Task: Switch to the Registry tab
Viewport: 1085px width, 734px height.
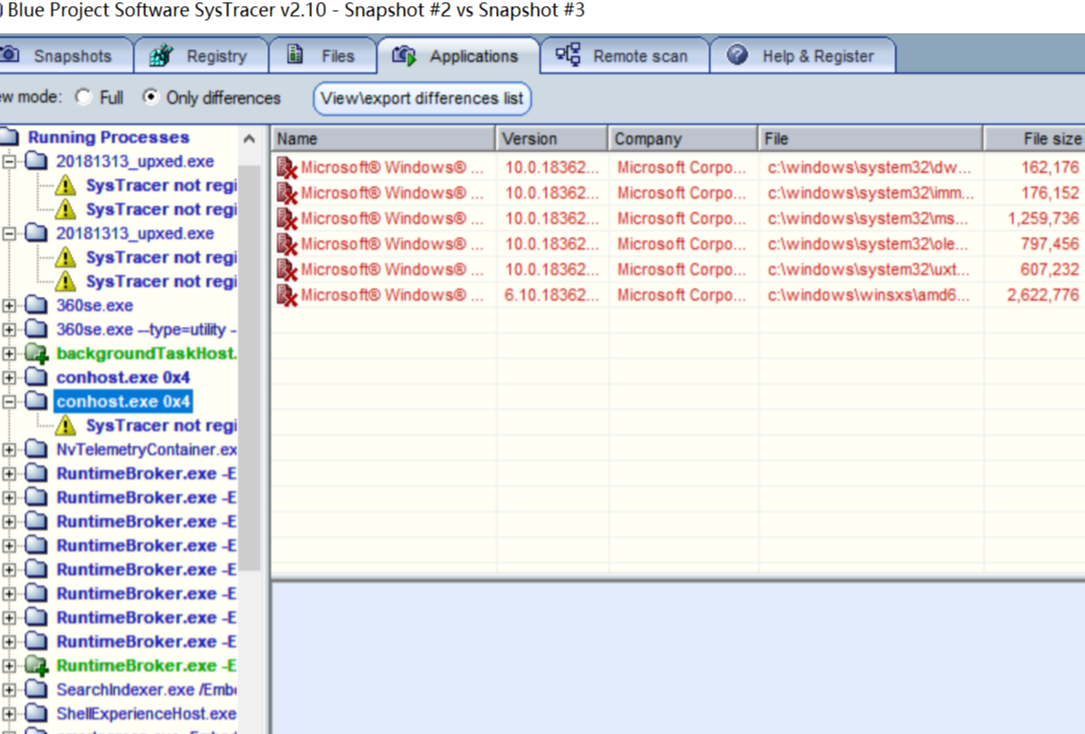Action: coord(201,56)
